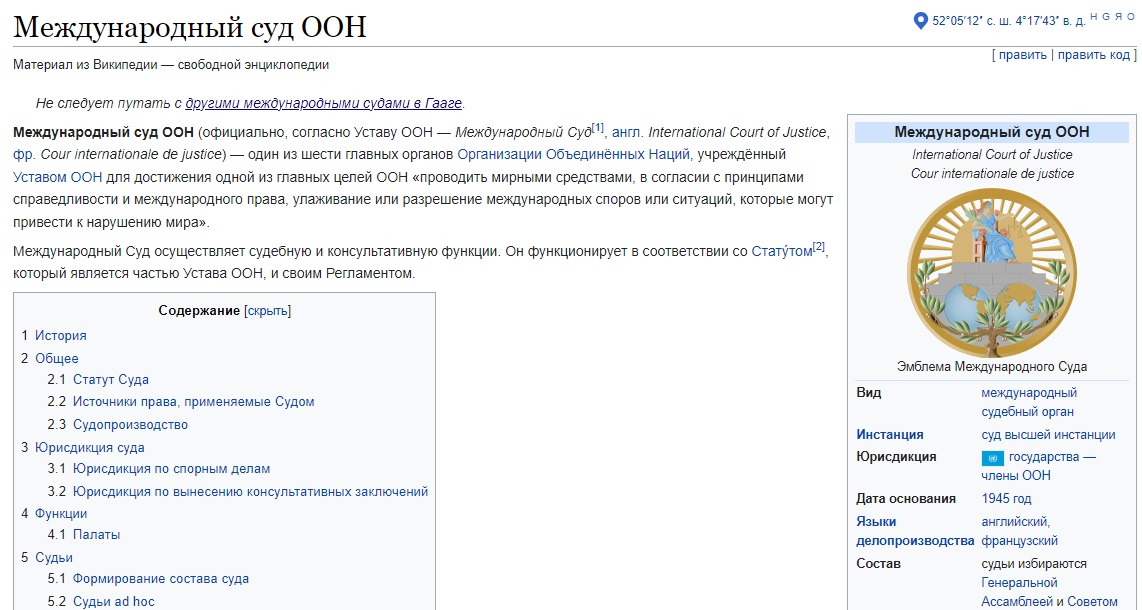Go to contents item '5 Судьи'
Image resolution: width=1142 pixels, height=610 pixels.
click(x=47, y=558)
